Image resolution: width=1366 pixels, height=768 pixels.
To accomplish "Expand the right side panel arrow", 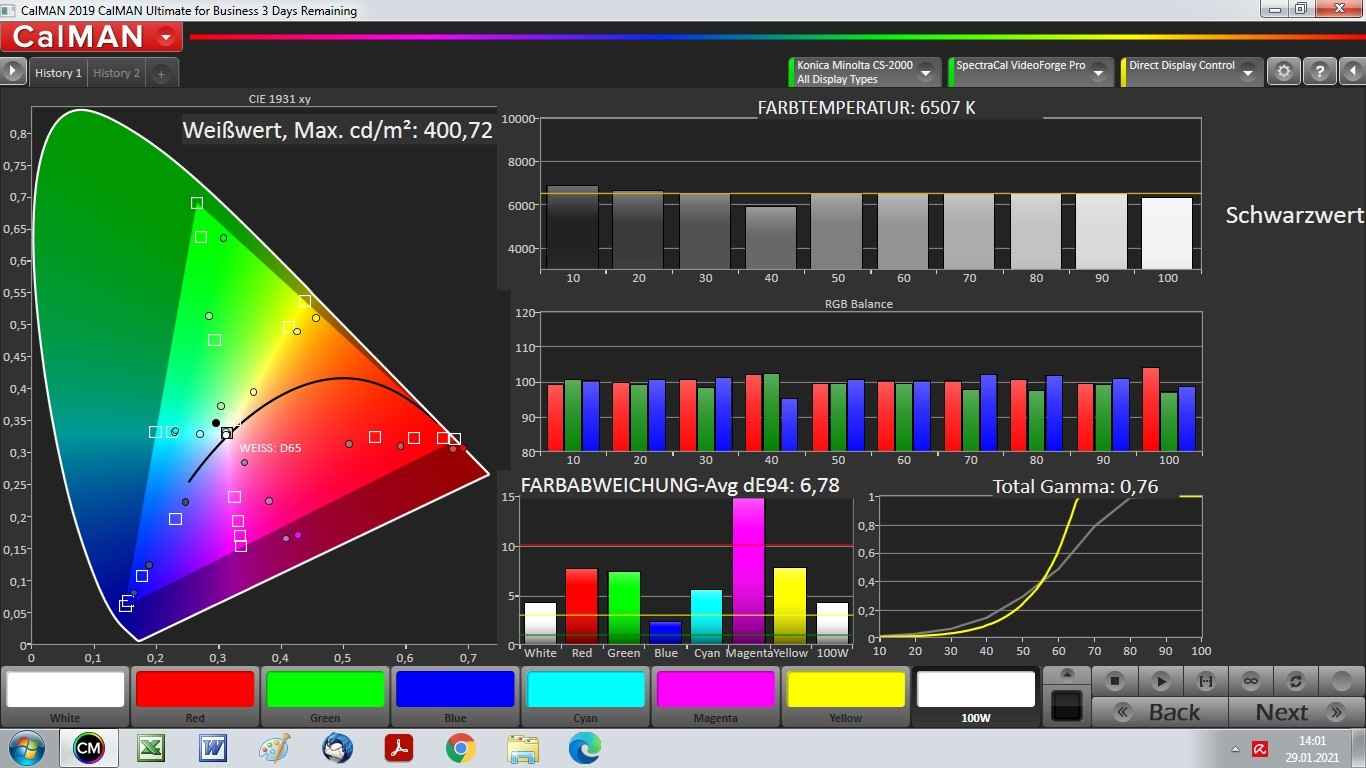I will tap(1353, 71).
